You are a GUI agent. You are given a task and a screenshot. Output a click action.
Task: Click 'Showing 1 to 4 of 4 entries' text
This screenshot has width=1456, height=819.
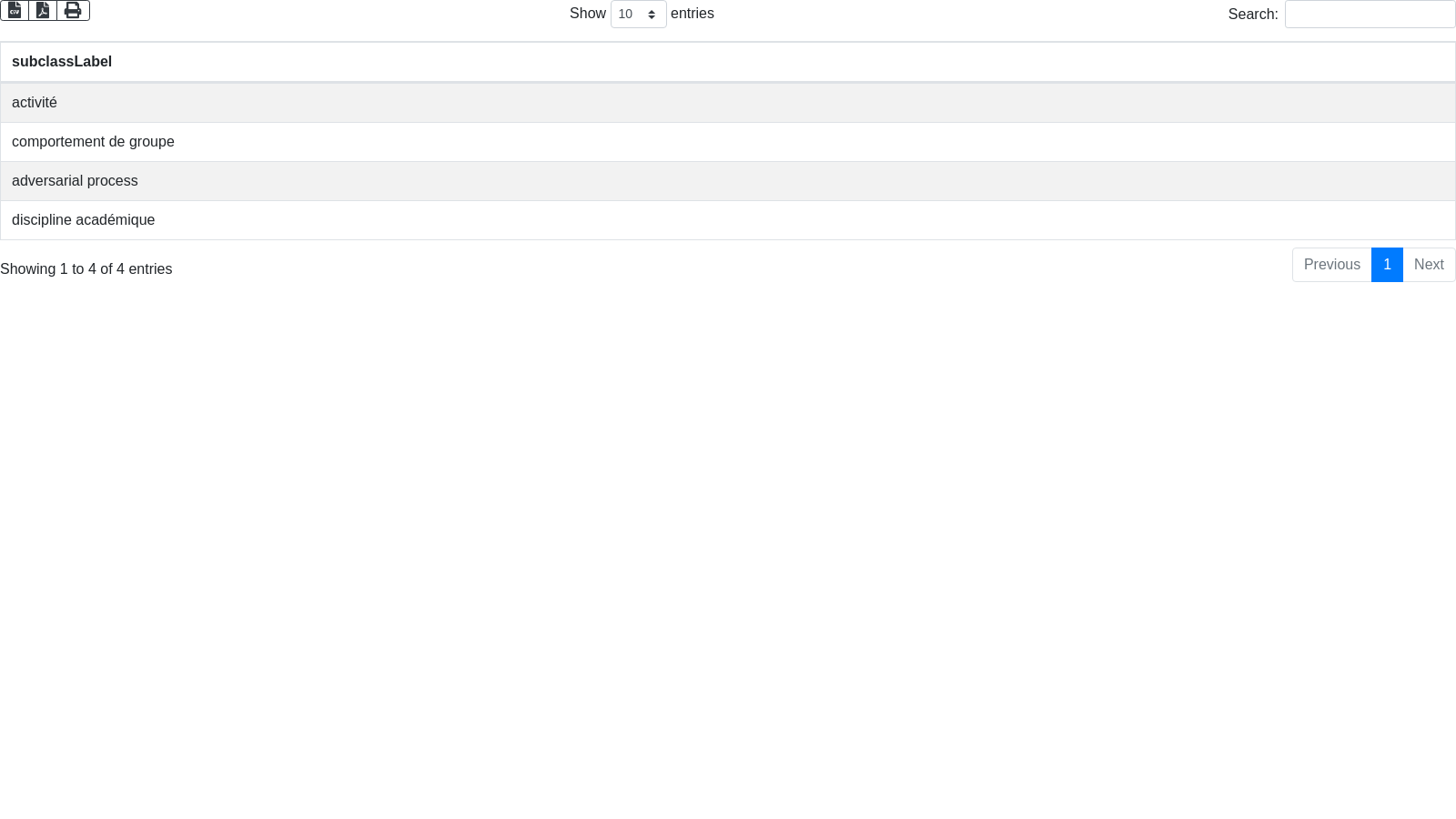tap(86, 269)
